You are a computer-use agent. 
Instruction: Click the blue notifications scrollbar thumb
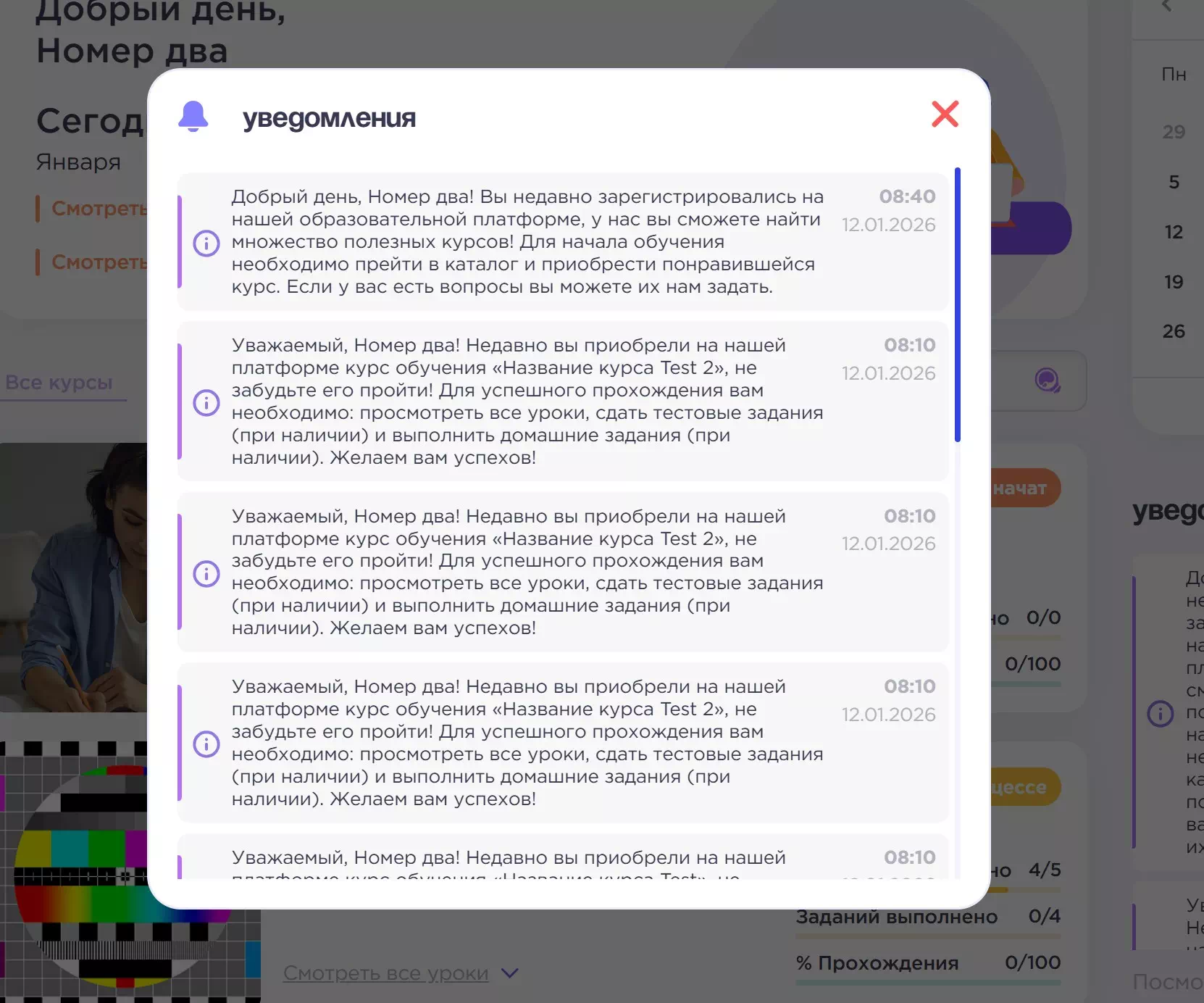coord(958,304)
